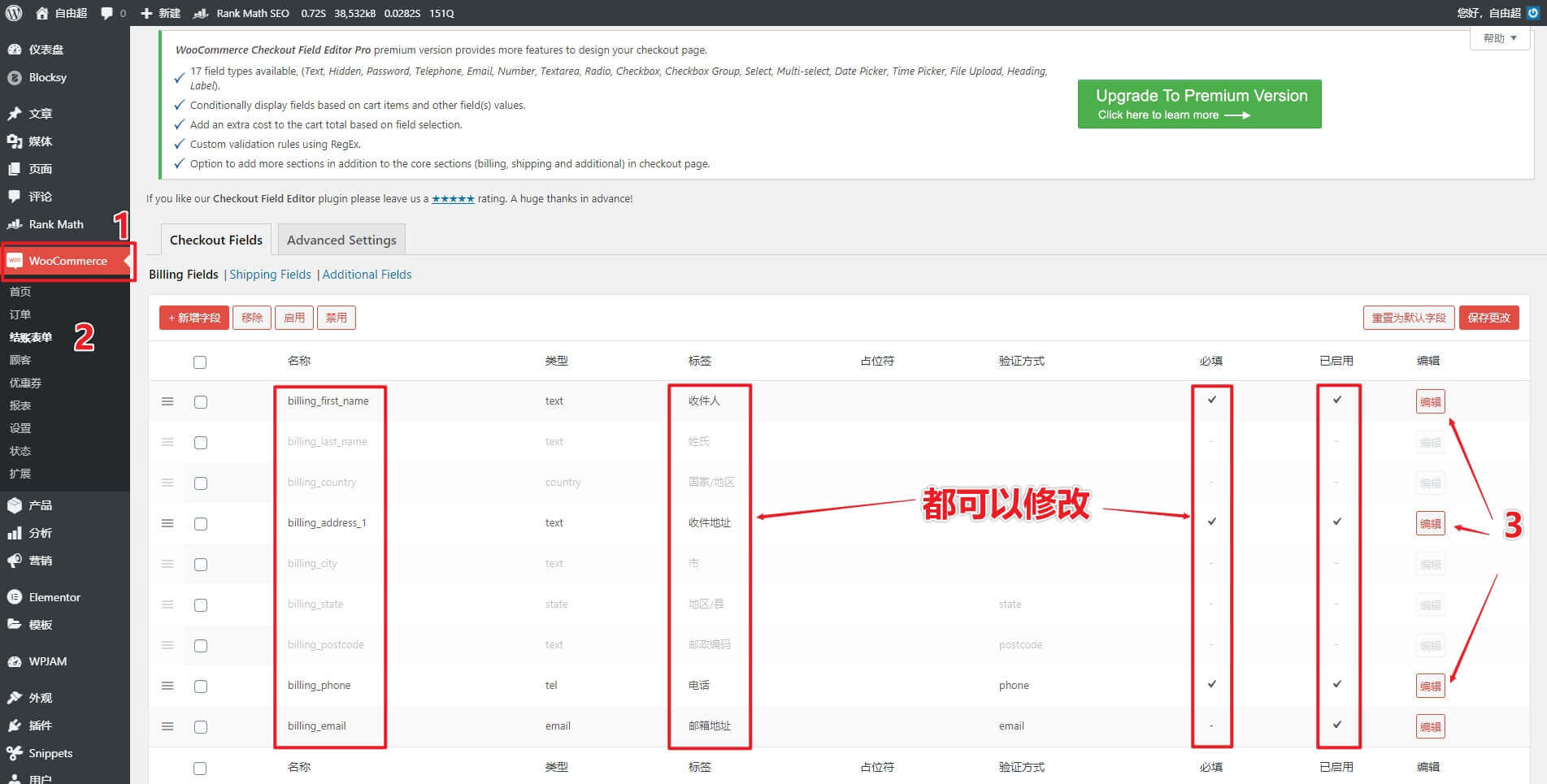Click the WordPress logo icon
Viewport: 1547px width, 784px height.
(14, 13)
